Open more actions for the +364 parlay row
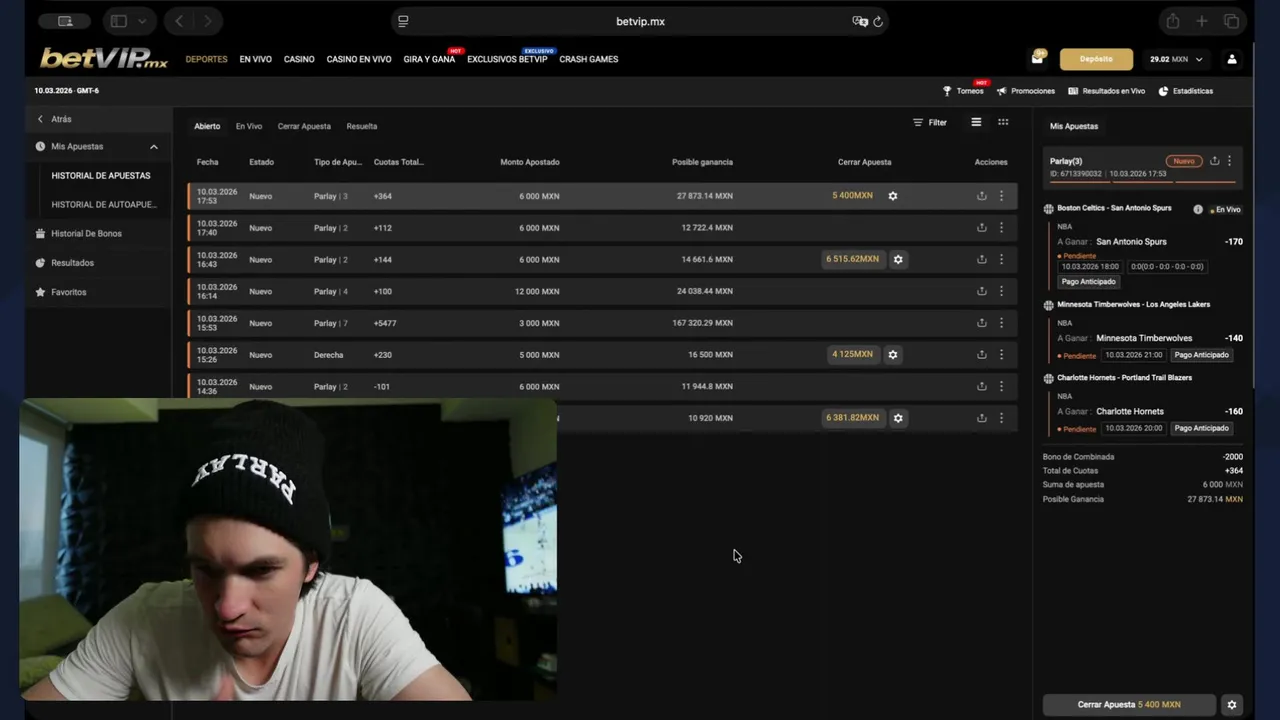 pos(1001,196)
